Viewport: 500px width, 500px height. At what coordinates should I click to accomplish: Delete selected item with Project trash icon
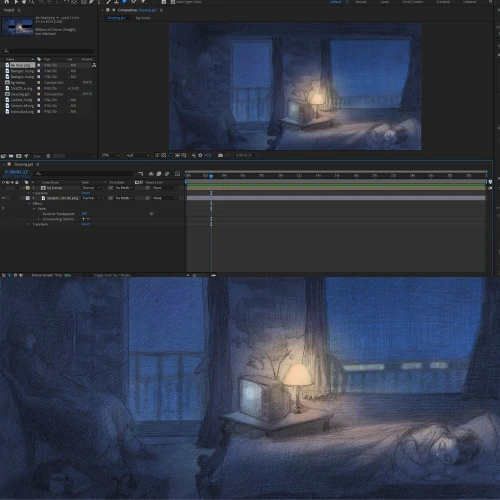click(x=48, y=156)
